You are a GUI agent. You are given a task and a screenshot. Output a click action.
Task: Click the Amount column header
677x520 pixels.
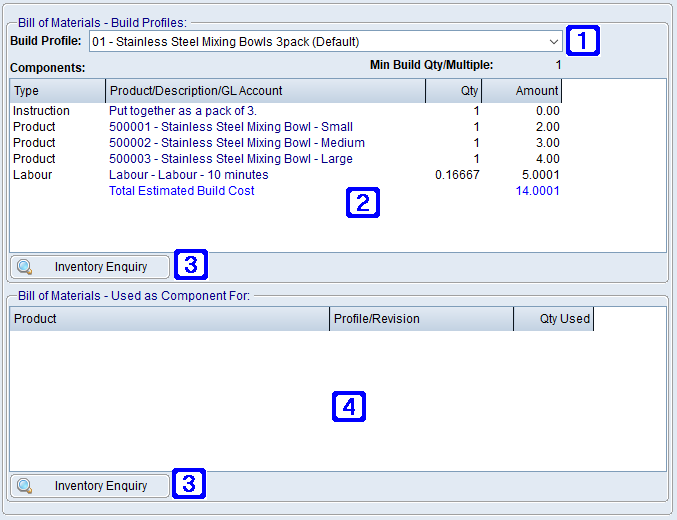[522, 91]
